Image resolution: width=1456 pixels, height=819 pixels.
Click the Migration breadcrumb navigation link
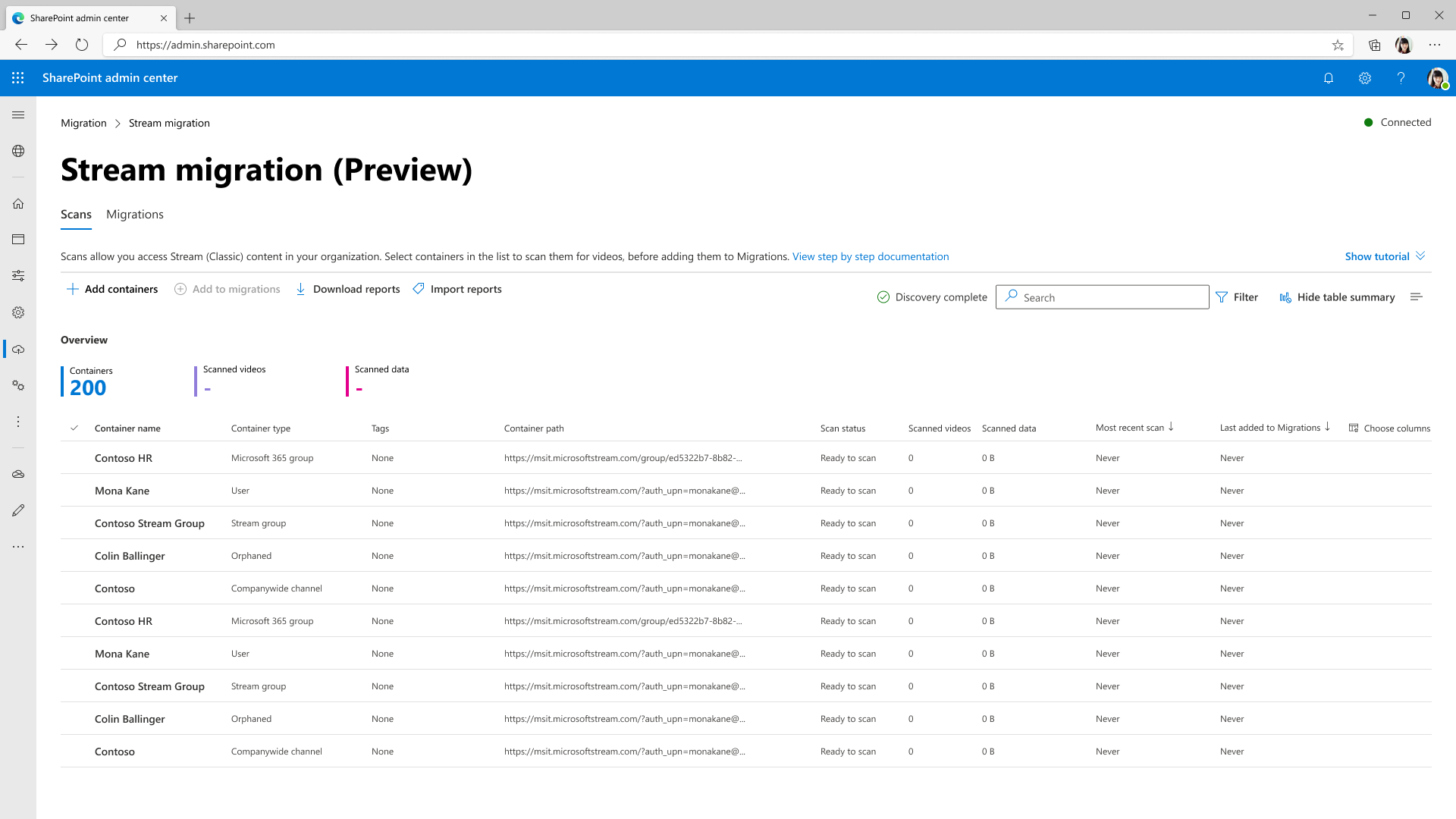click(x=83, y=122)
